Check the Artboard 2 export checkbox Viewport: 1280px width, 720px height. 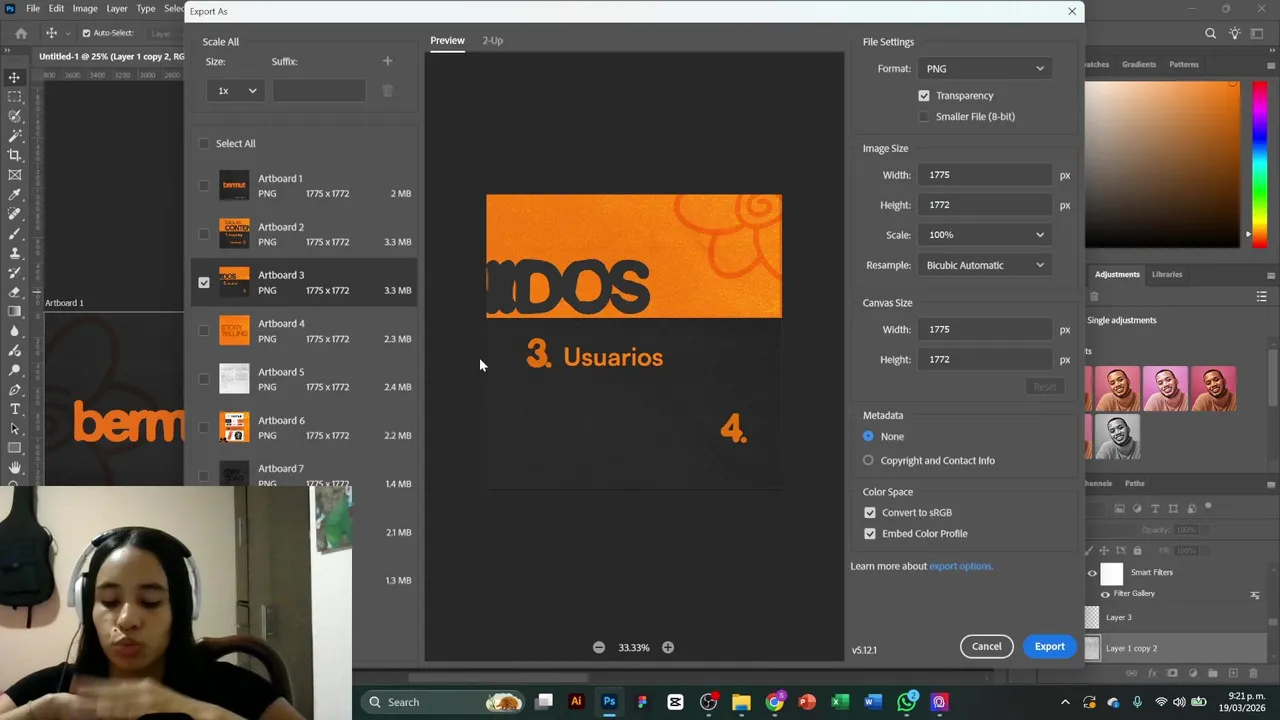coord(204,234)
